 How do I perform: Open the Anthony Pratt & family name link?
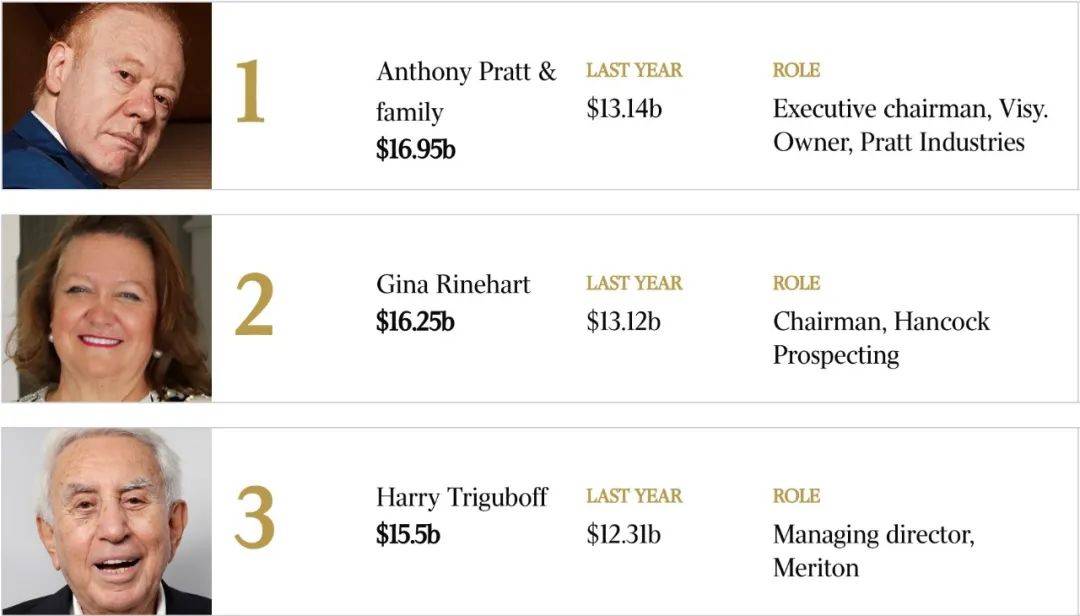click(466, 92)
